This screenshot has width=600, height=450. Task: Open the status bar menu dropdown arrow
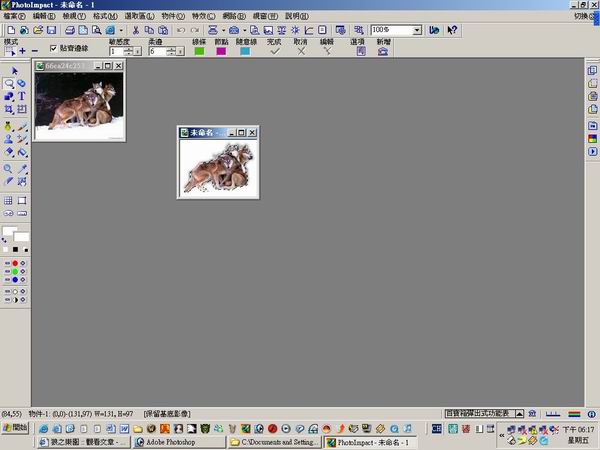[x=519, y=414]
